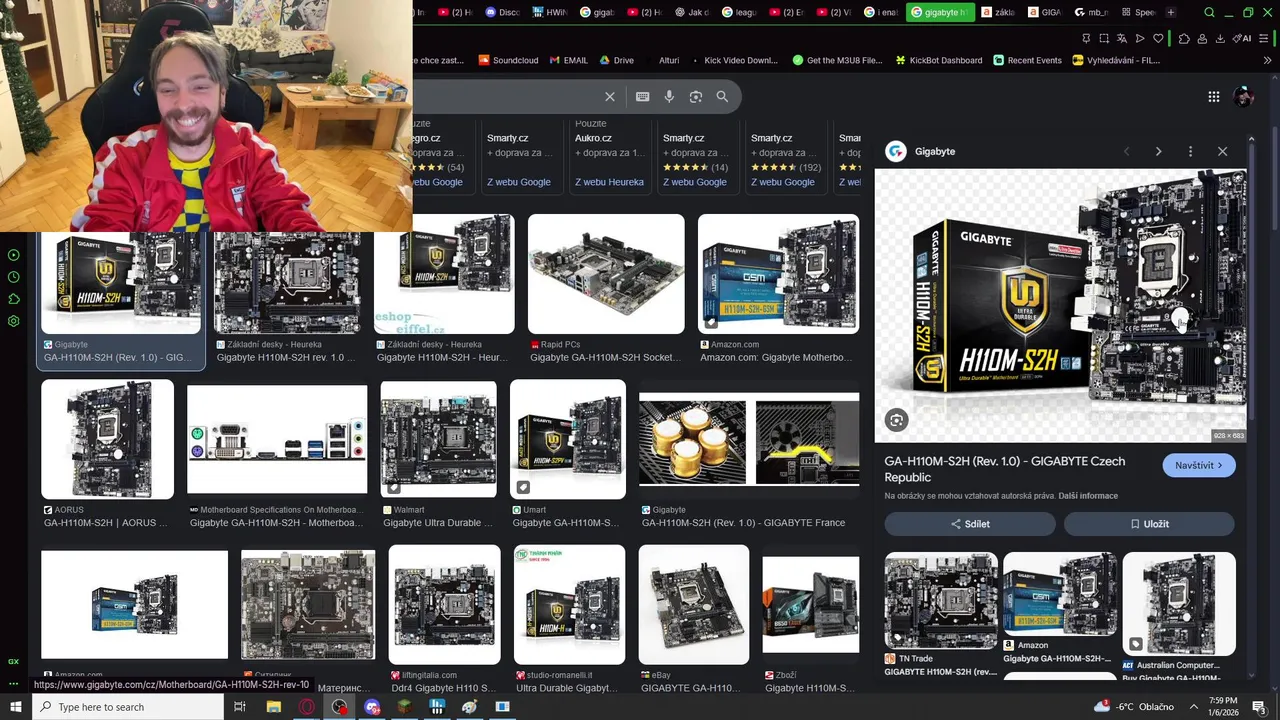1280x720 pixels.
Task: Click the Uložit save button
Action: (1149, 524)
